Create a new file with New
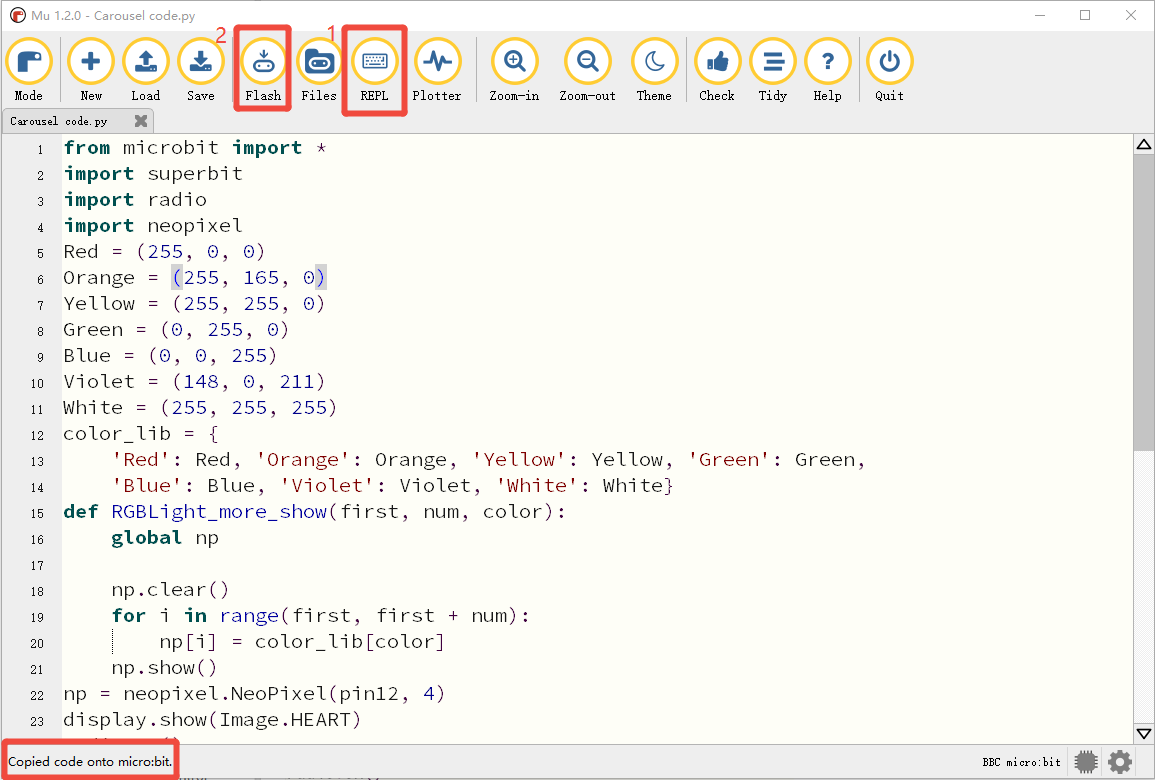The height and width of the screenshot is (780, 1155). tap(91, 70)
